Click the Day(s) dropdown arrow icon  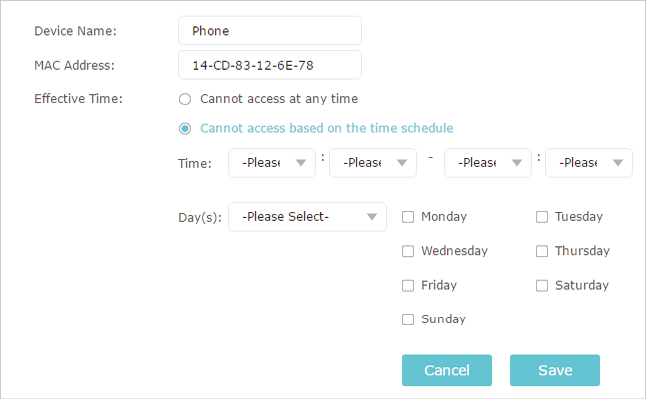[372, 217]
